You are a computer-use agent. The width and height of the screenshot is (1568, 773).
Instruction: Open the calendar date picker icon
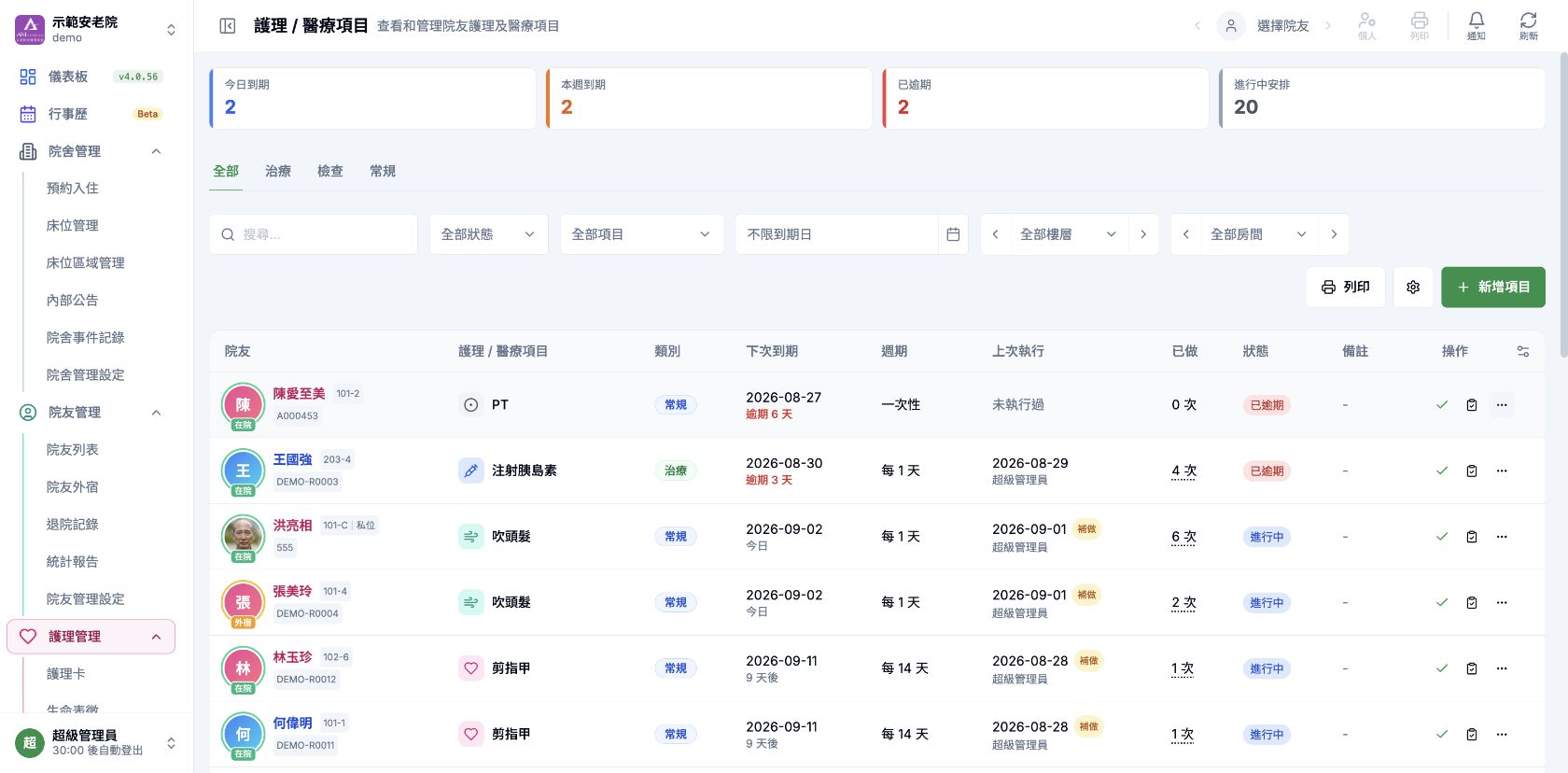tap(953, 234)
